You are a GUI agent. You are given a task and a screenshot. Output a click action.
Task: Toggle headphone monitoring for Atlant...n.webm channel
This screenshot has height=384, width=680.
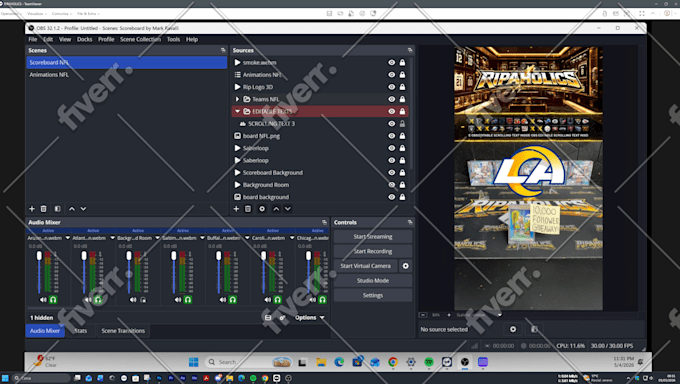click(98, 300)
